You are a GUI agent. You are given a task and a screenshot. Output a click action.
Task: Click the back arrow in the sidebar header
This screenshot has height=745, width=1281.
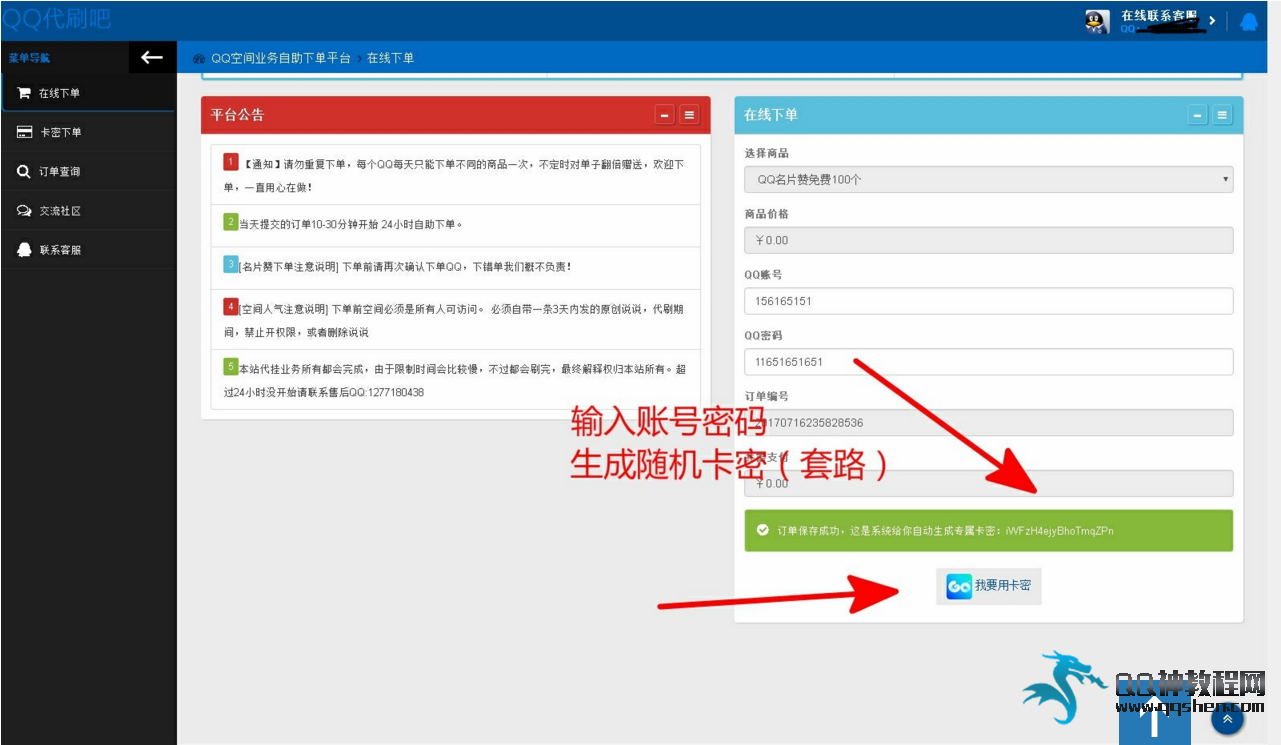[152, 58]
